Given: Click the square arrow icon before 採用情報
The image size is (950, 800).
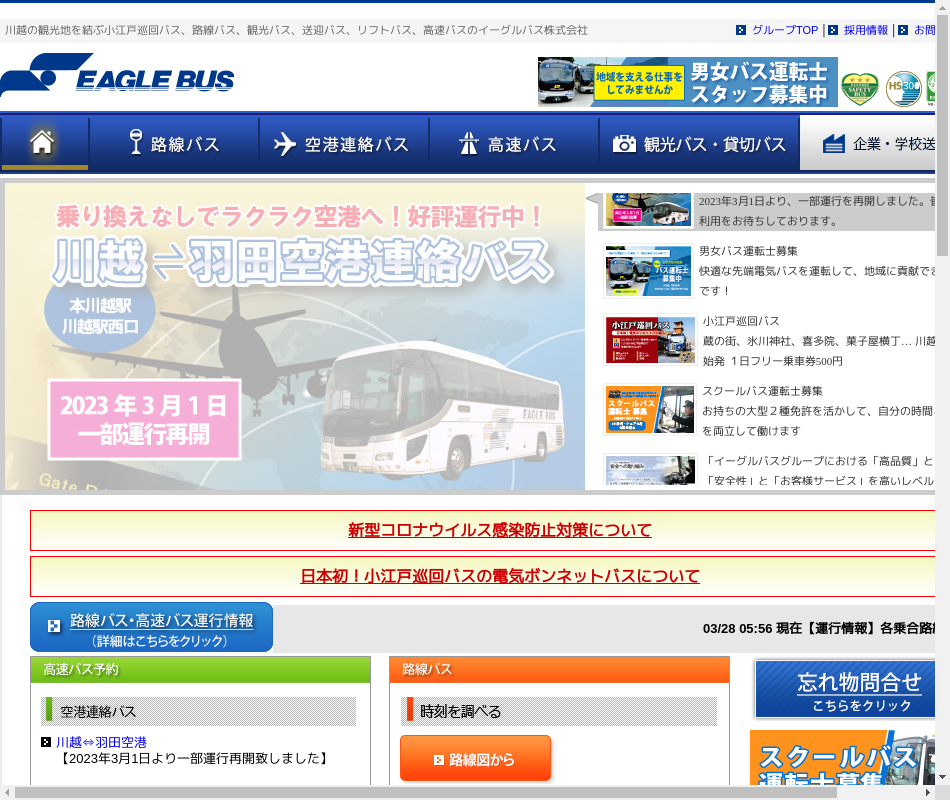Looking at the screenshot, I should 833,30.
